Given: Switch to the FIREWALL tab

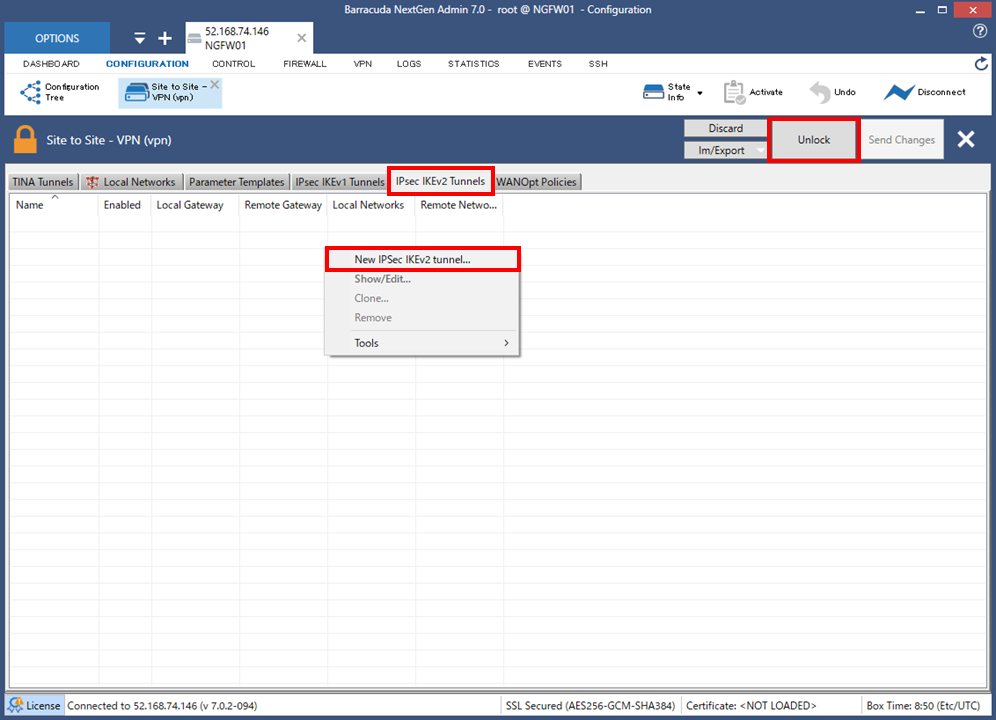Looking at the screenshot, I should coord(305,64).
